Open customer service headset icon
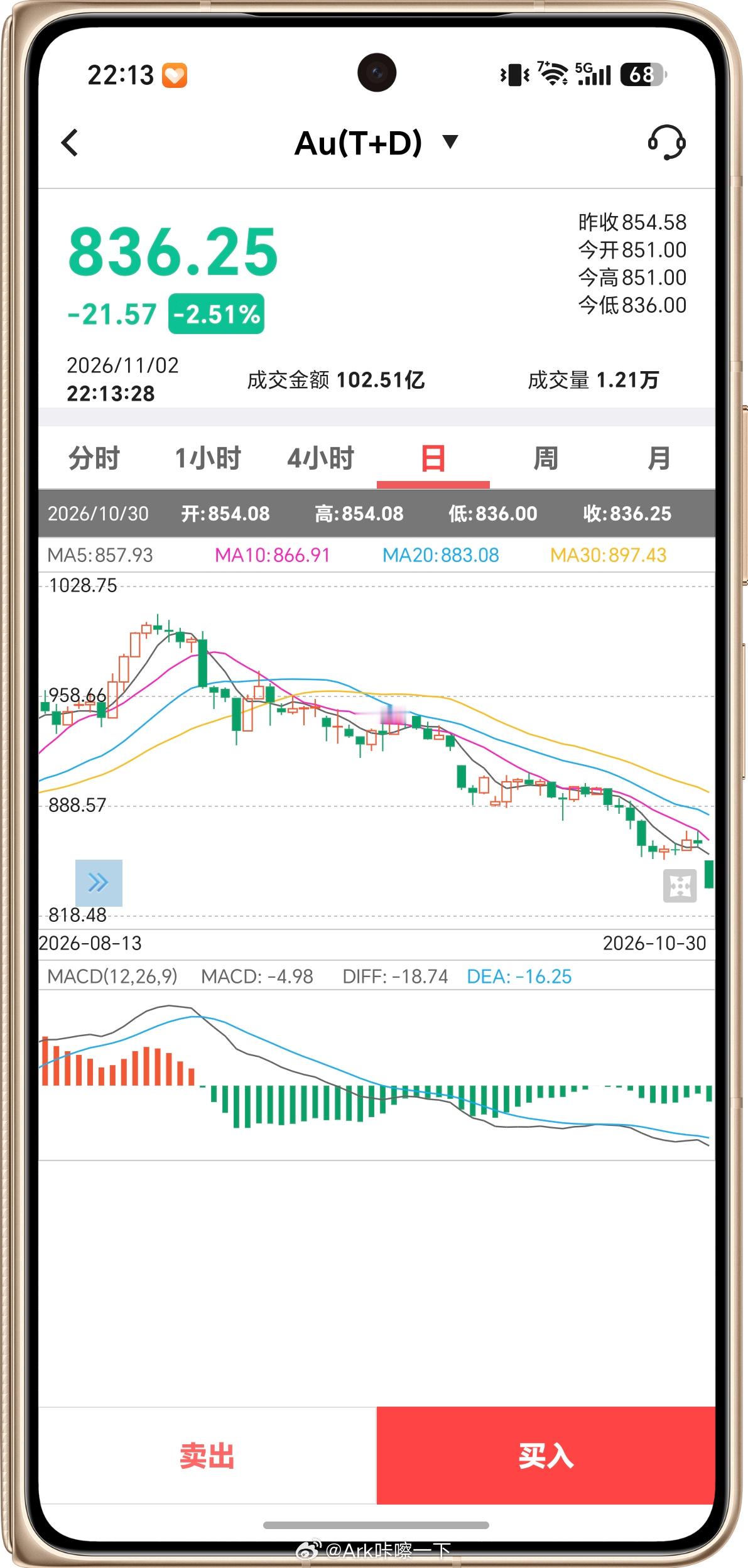 666,143
